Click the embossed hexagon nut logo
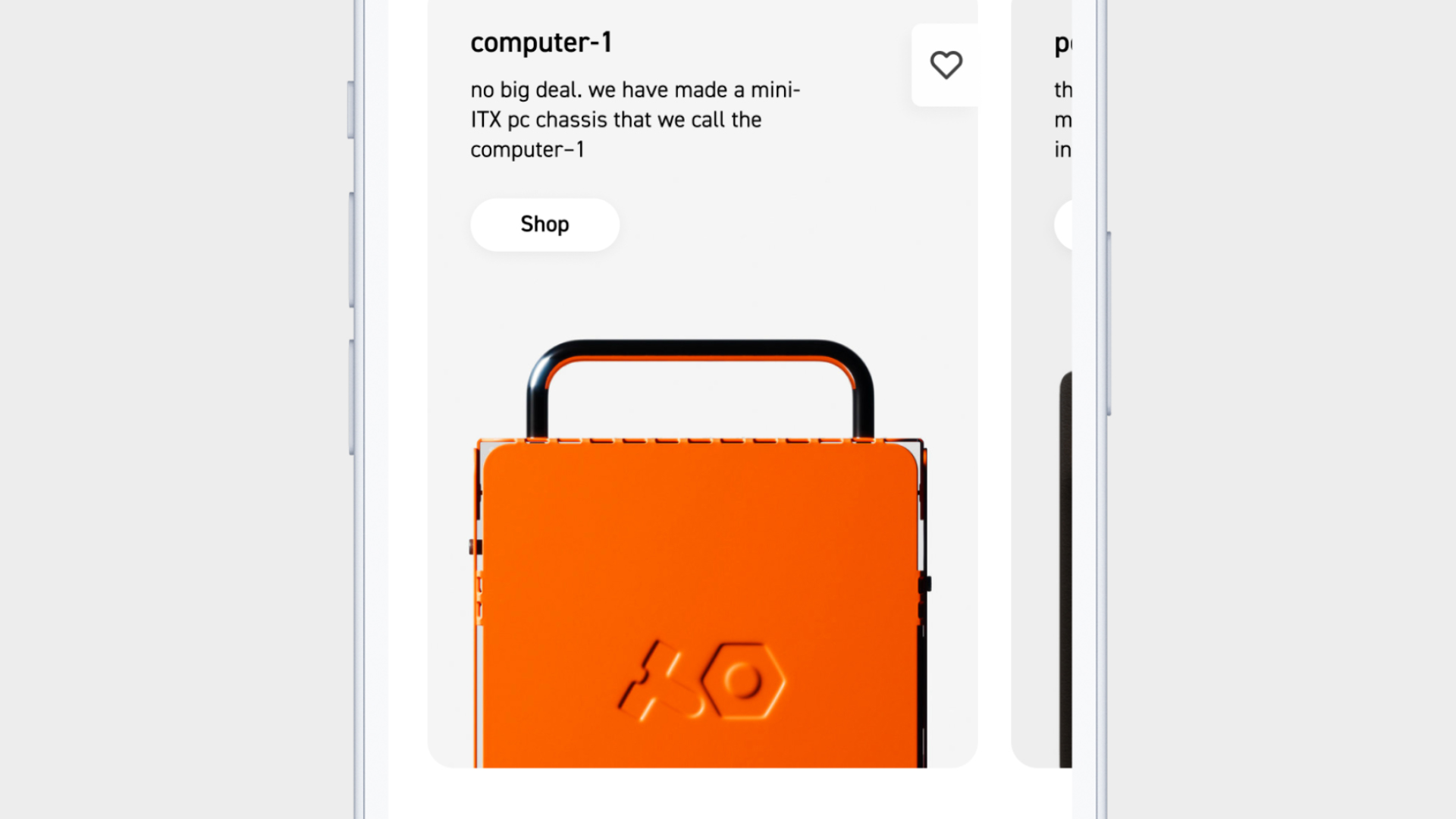The height and width of the screenshot is (819, 1456). tap(743, 681)
